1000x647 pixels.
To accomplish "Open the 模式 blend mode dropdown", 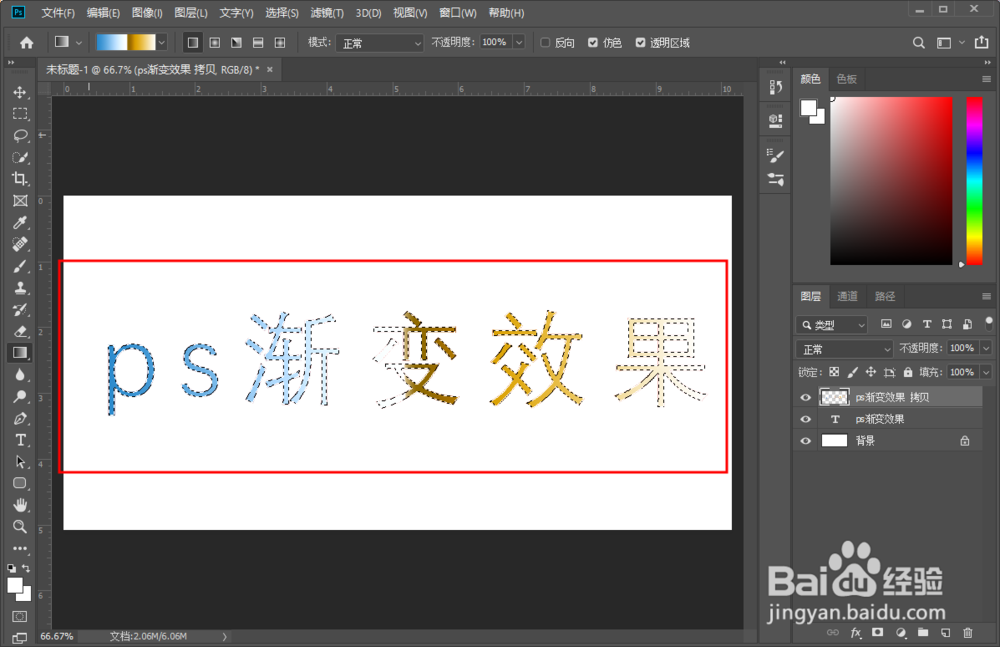I will pyautogui.click(x=380, y=42).
